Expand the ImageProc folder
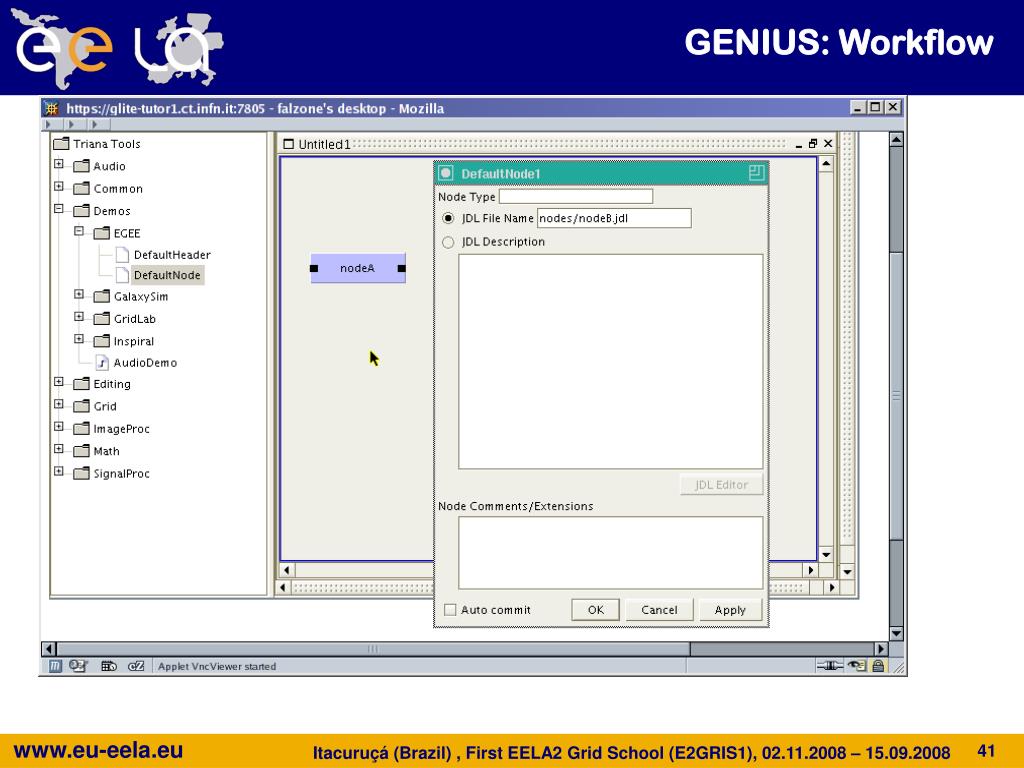 pyautogui.click(x=59, y=427)
